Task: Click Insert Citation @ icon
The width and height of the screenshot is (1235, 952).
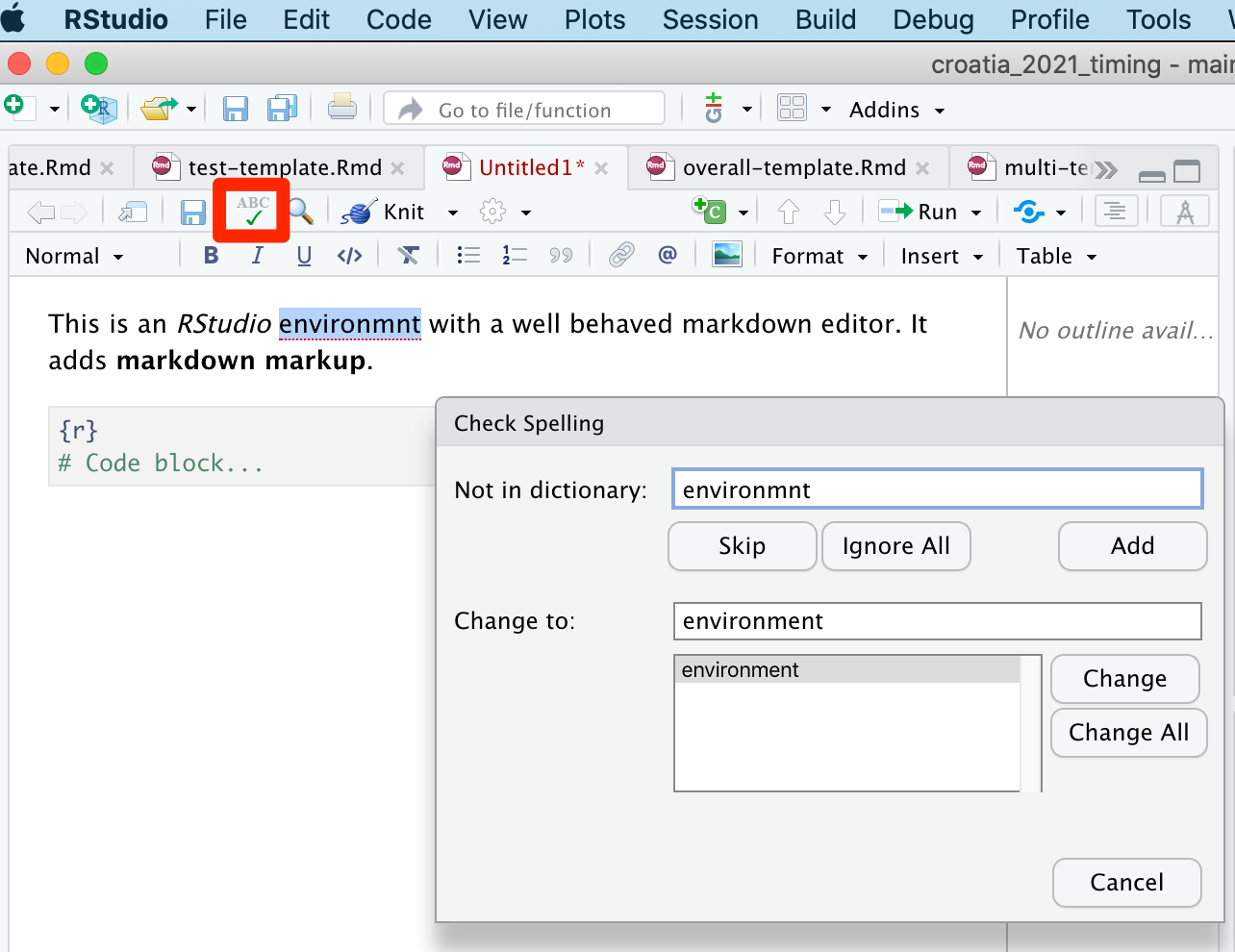Action: point(668,255)
